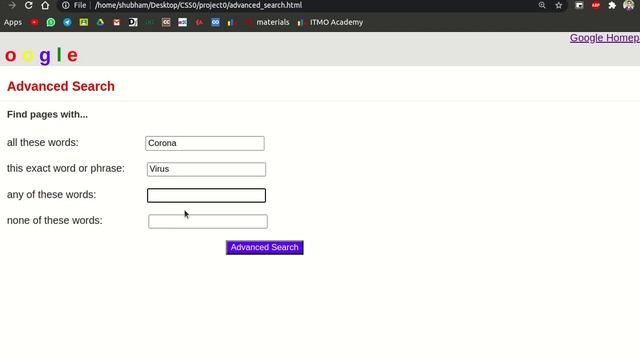The width and height of the screenshot is (640, 360).
Task: Select the red 'Advanced Search' heading
Action: 61,87
